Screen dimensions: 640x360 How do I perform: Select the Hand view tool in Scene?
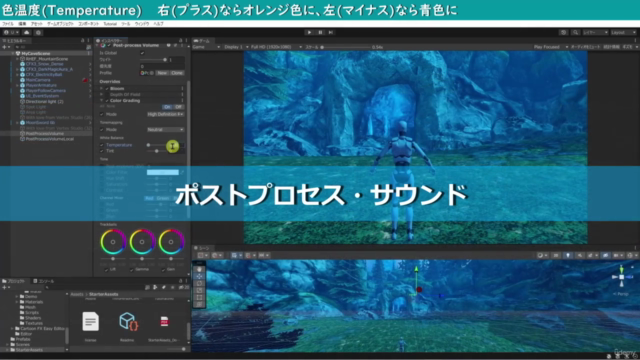coord(199,269)
